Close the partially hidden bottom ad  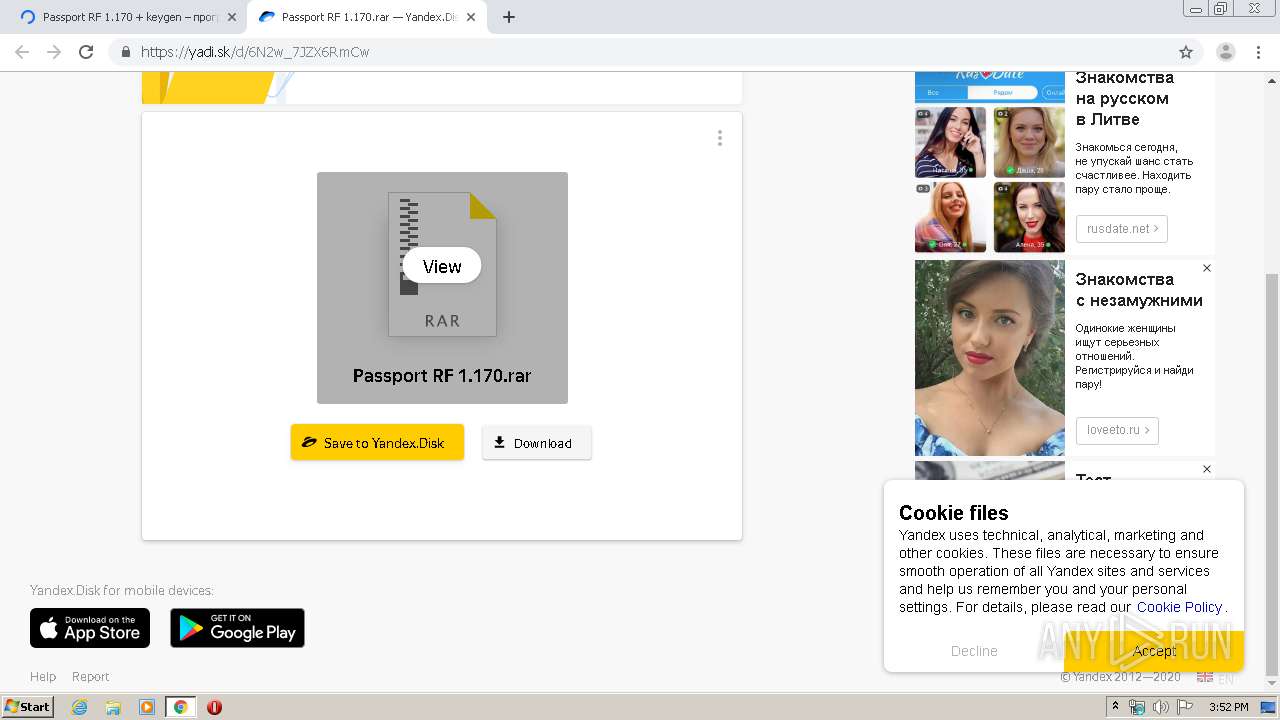point(1207,469)
